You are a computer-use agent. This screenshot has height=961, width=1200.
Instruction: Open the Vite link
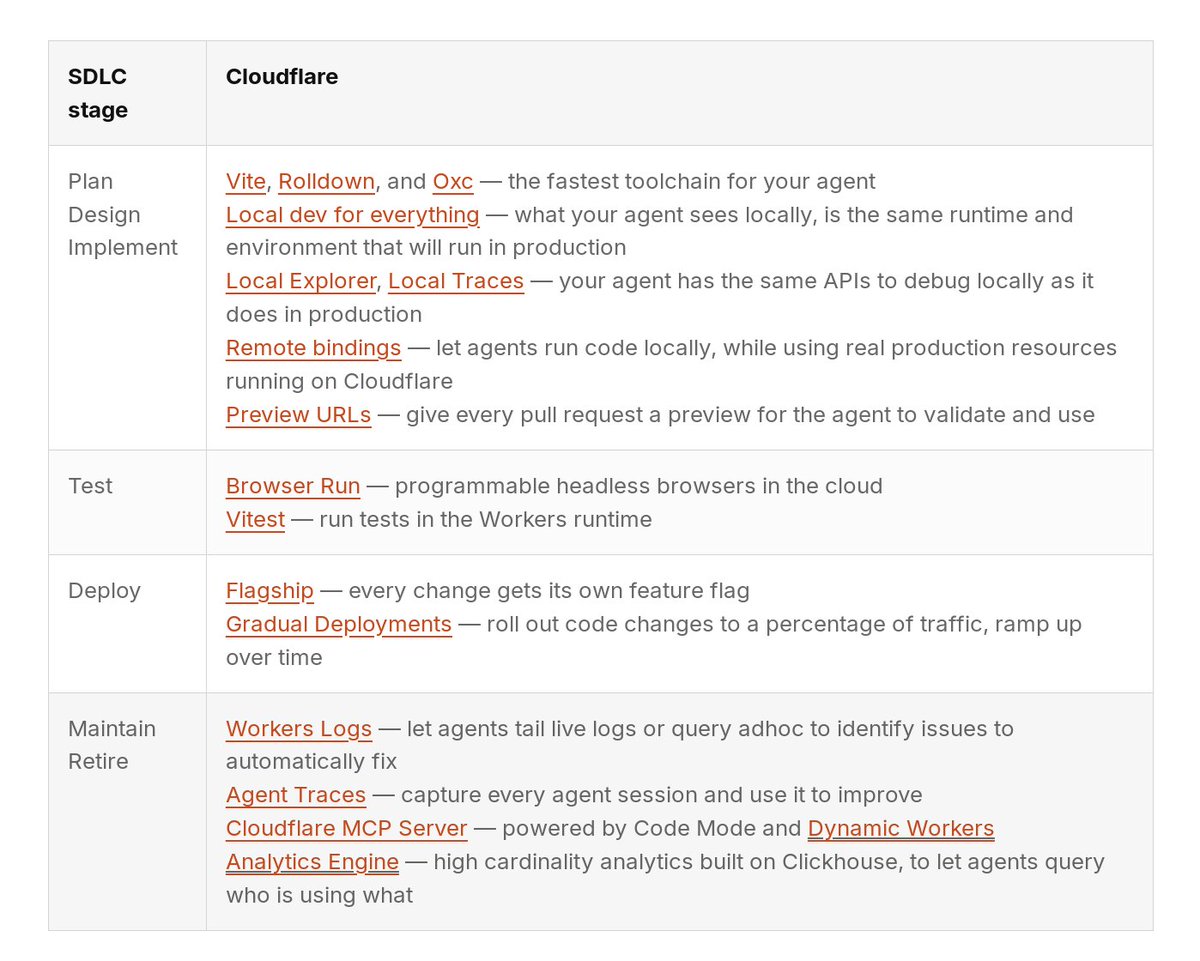(246, 181)
